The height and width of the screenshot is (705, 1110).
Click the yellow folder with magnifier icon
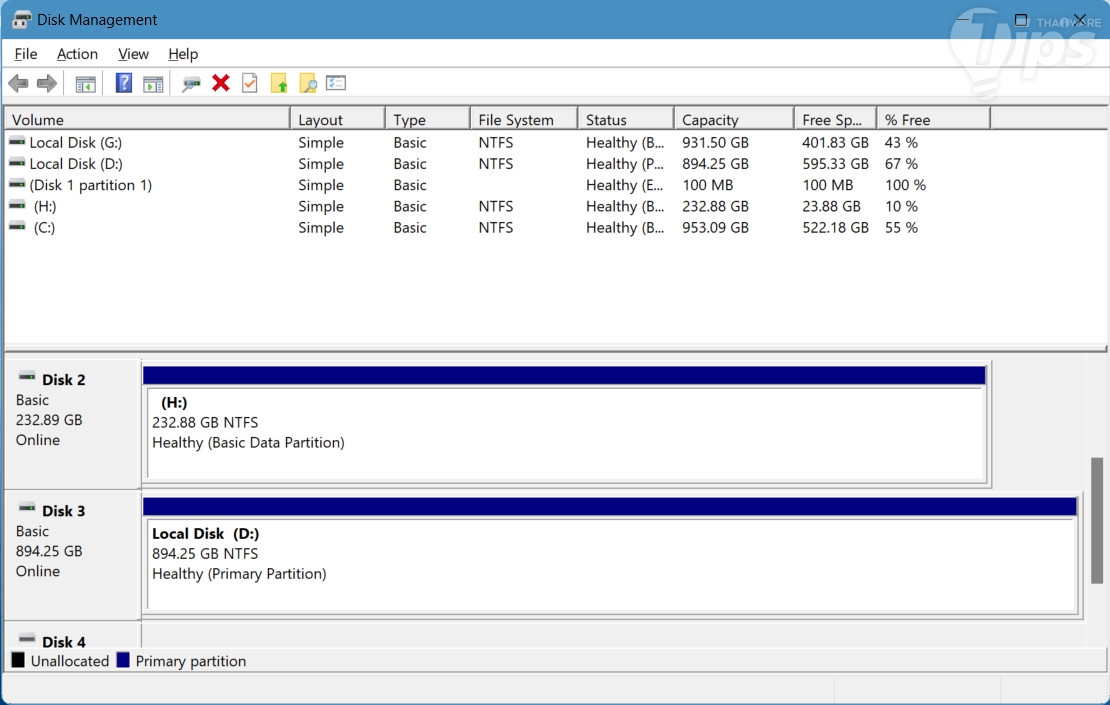[x=308, y=84]
